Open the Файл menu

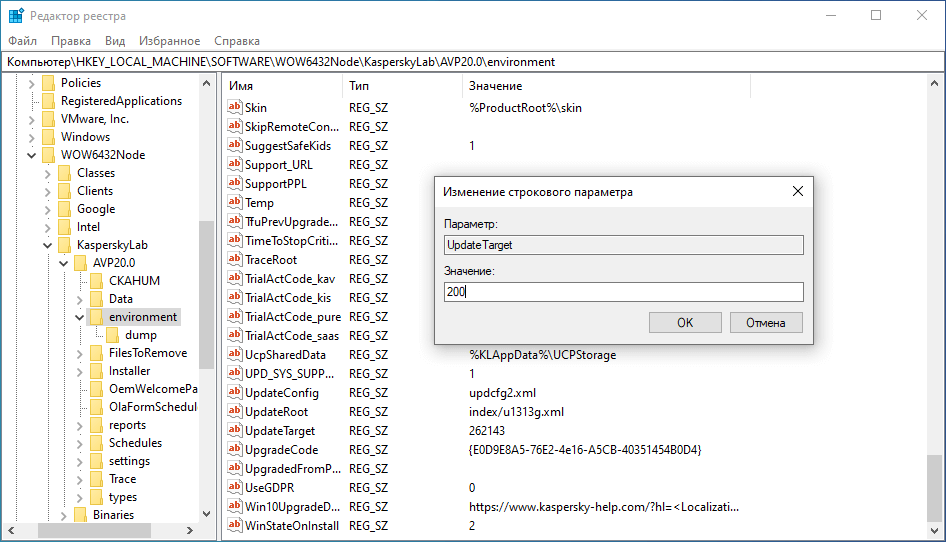[22, 40]
